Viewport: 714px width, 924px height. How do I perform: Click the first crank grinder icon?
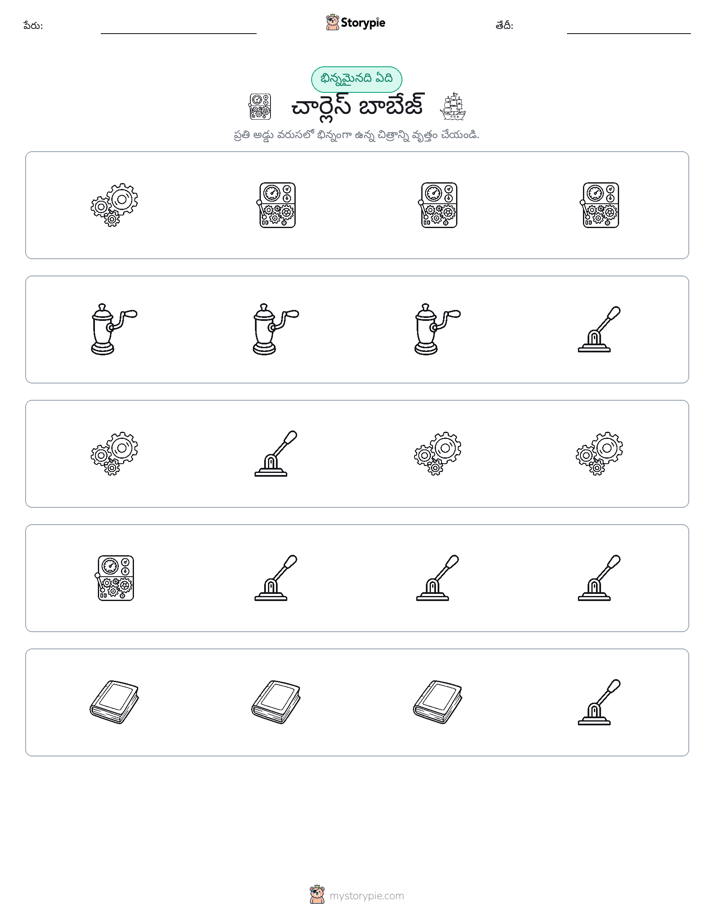[x=114, y=329]
